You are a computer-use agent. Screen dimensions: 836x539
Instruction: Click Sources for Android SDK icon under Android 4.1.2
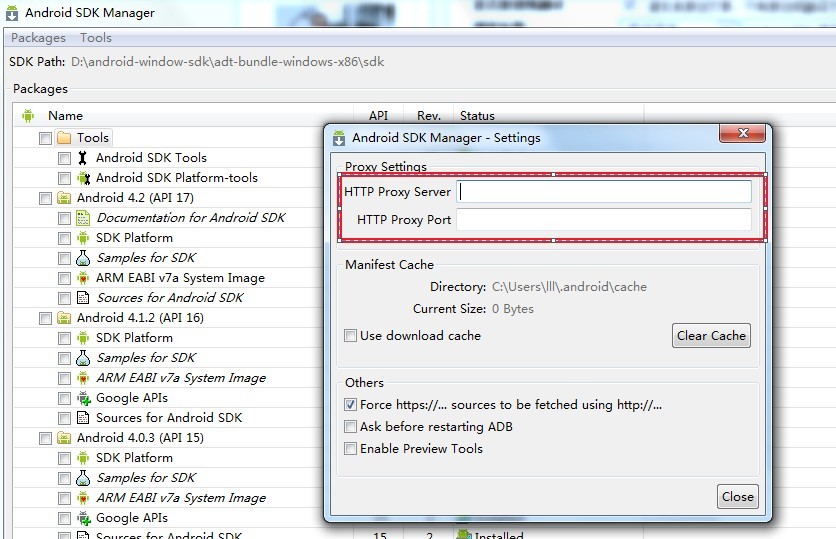83,417
